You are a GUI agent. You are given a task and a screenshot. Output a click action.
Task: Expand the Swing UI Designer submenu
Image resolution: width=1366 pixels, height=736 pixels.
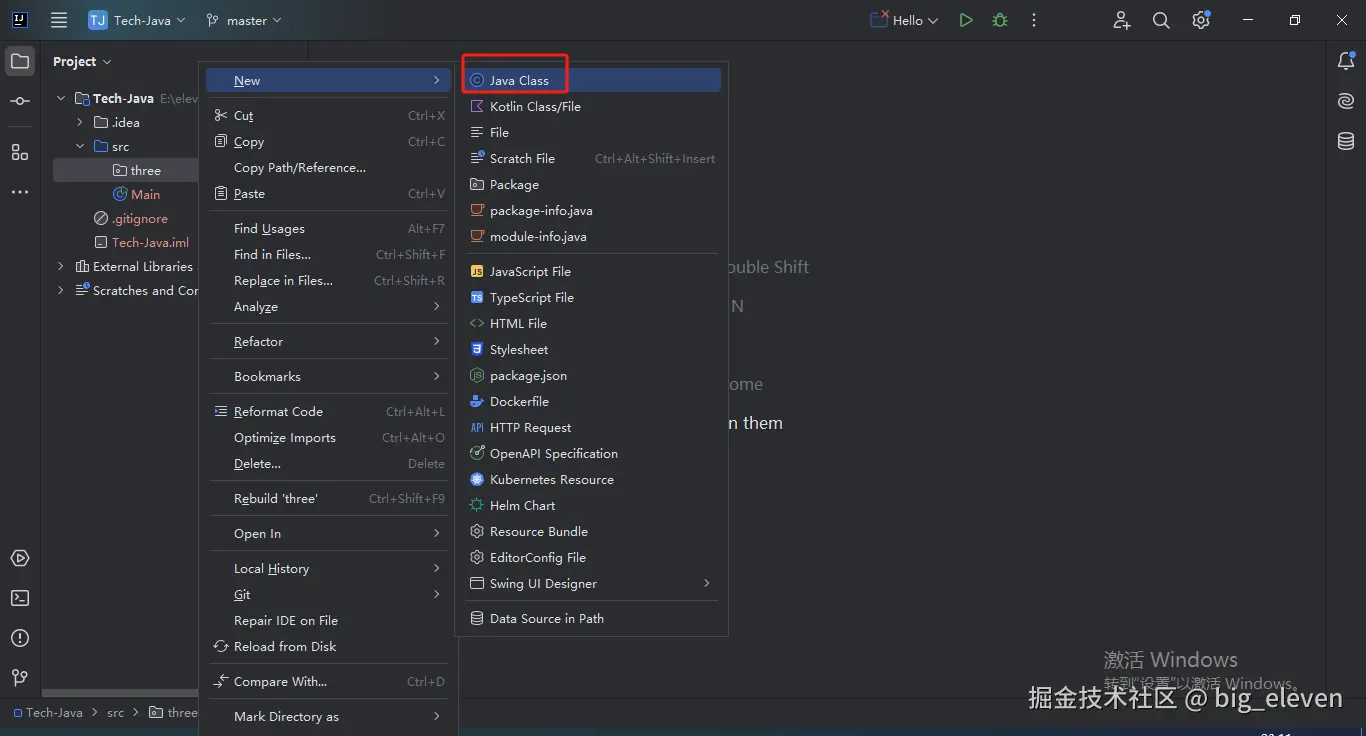[591, 583]
